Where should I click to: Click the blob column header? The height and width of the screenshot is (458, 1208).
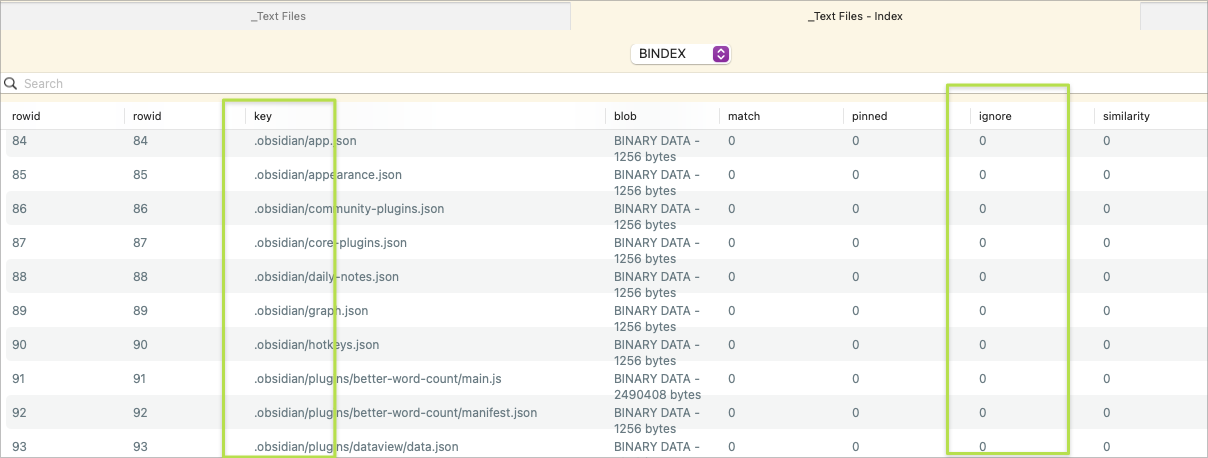(x=625, y=116)
